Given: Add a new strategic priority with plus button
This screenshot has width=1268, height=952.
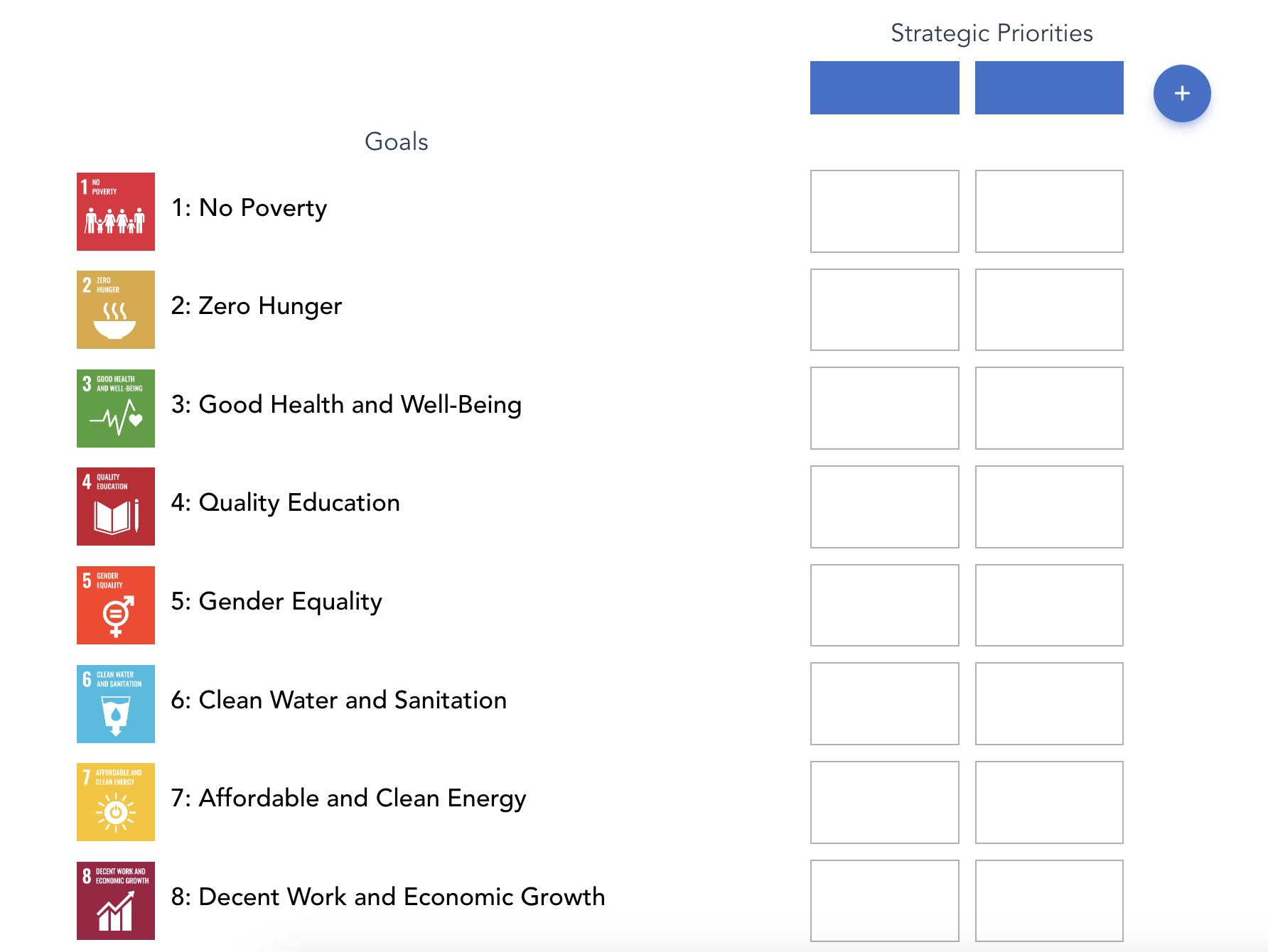Looking at the screenshot, I should coord(1182,93).
